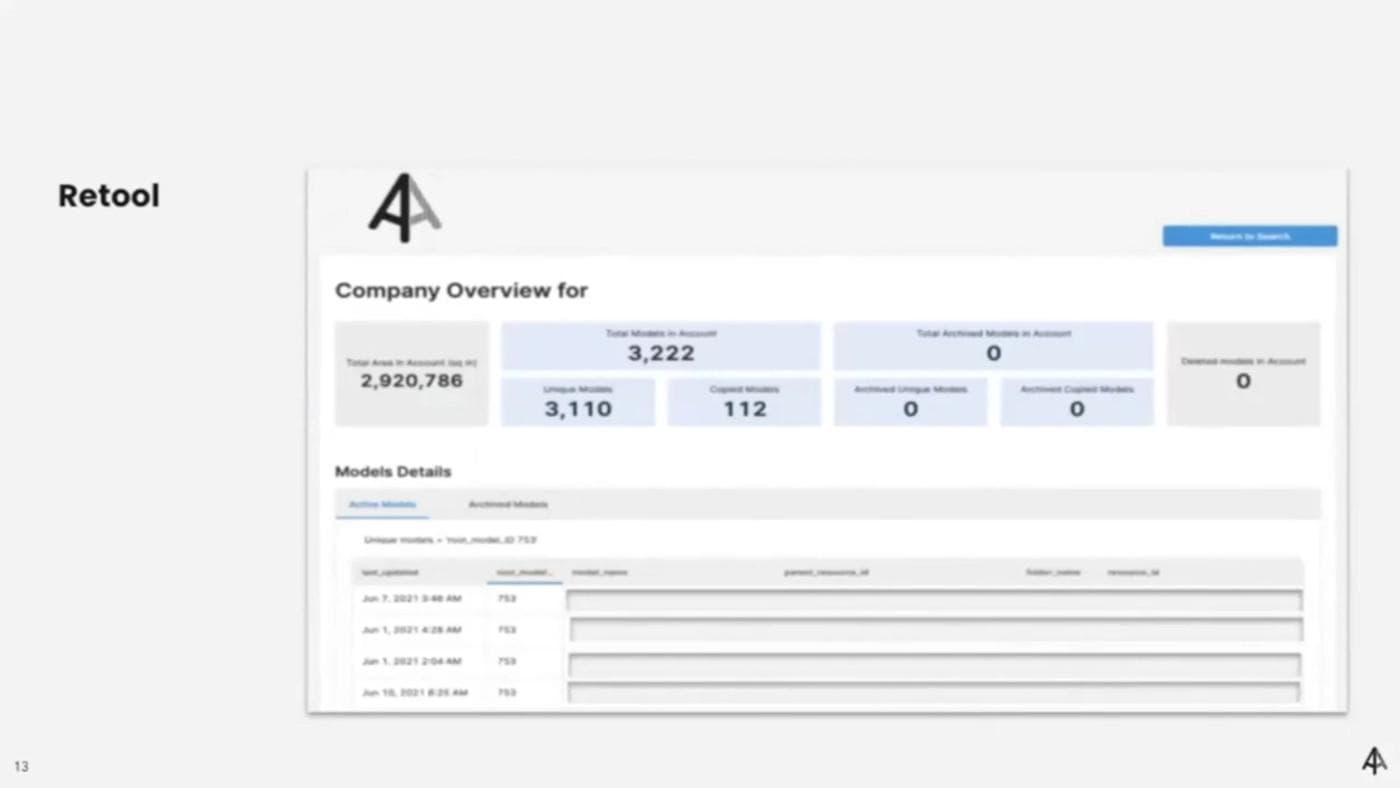This screenshot has height=788, width=1400.
Task: Click the model_name field on the first row
Action: (934, 599)
